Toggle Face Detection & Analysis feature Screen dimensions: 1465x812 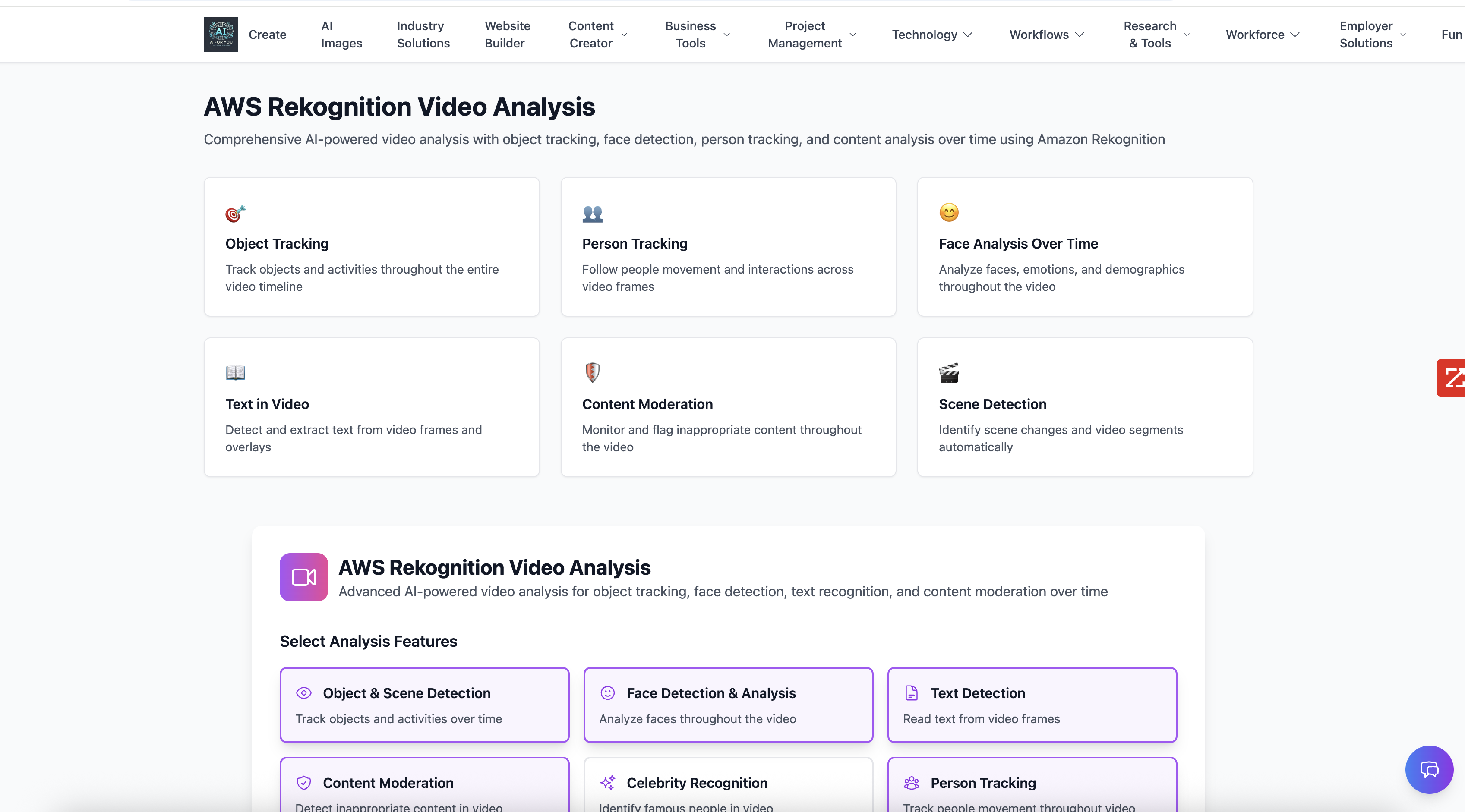[728, 705]
